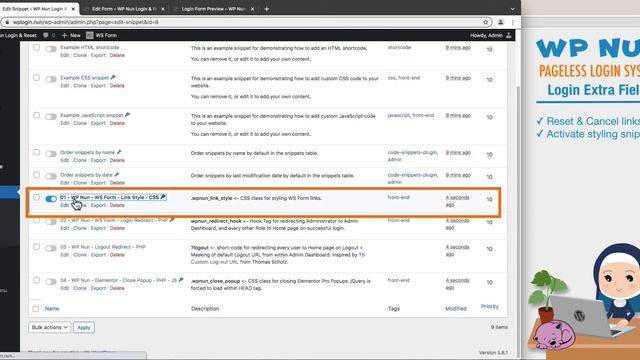Activate the Example CSS snippet toggle

[51, 79]
